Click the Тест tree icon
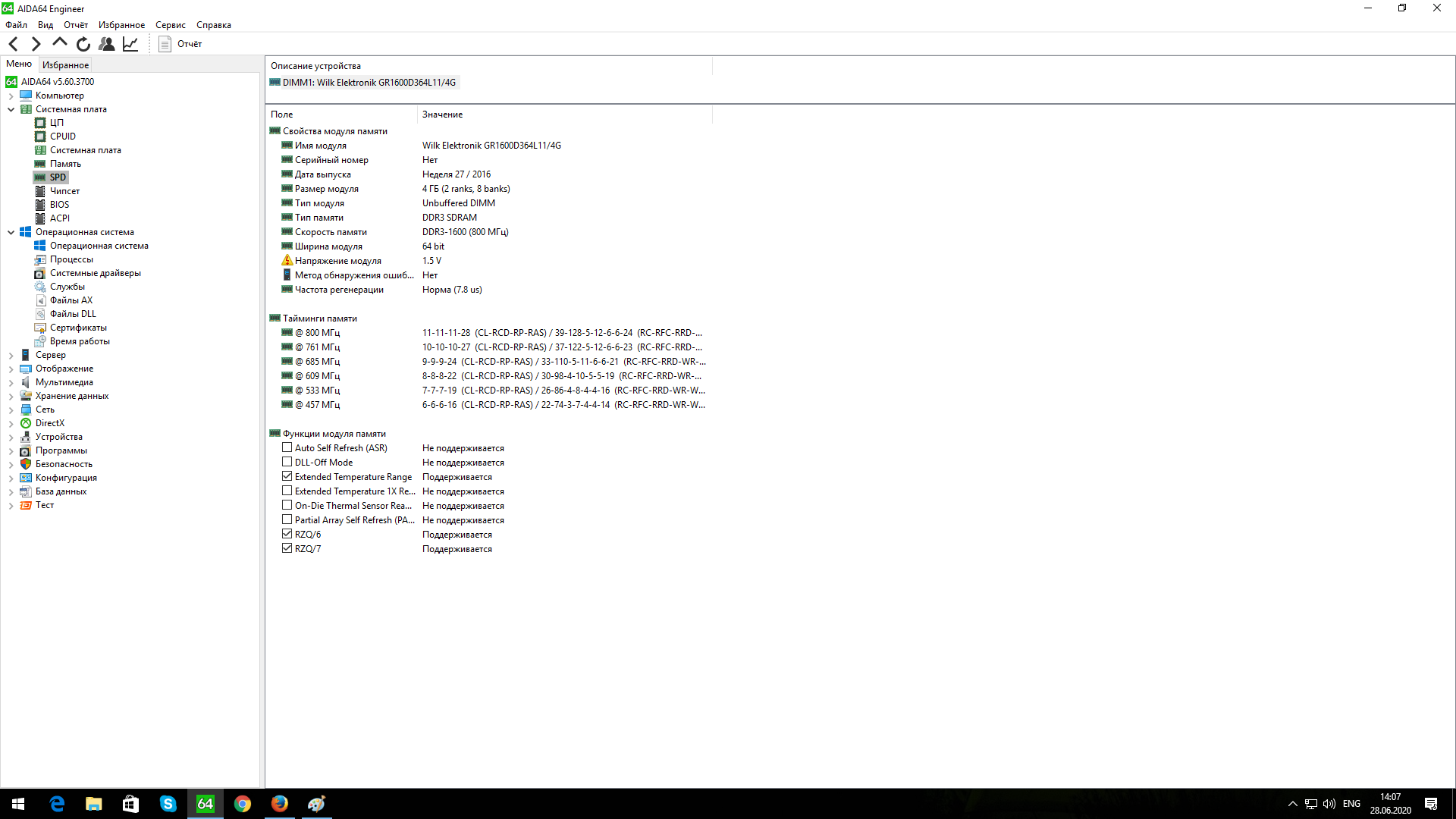Image resolution: width=1456 pixels, height=819 pixels. (x=26, y=505)
